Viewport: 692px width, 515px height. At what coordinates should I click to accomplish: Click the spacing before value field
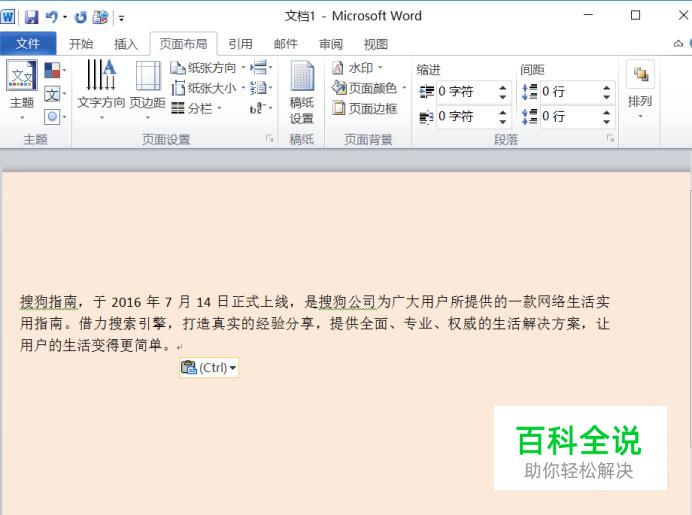[570, 92]
